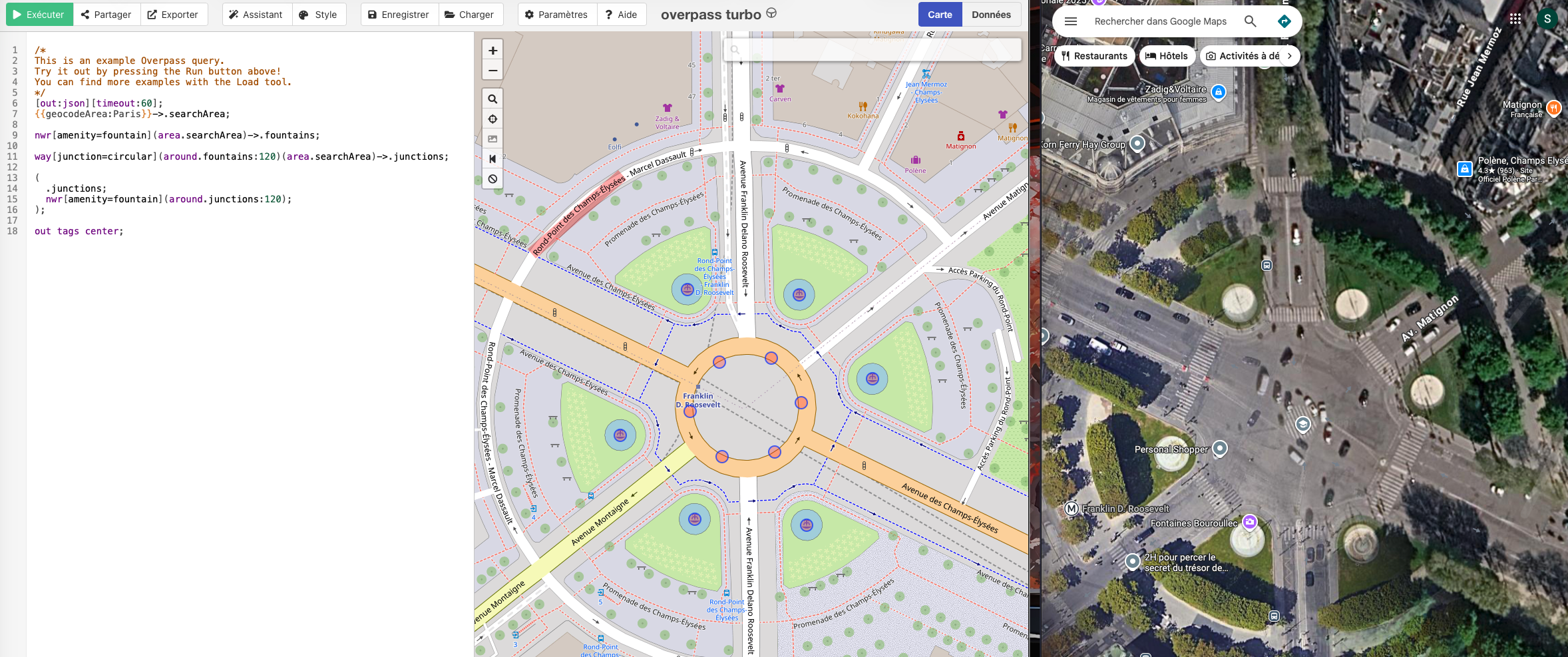1568x657 pixels.
Task: Click the Franklin D. Roosevelt station label on Overpass map
Action: point(698,400)
